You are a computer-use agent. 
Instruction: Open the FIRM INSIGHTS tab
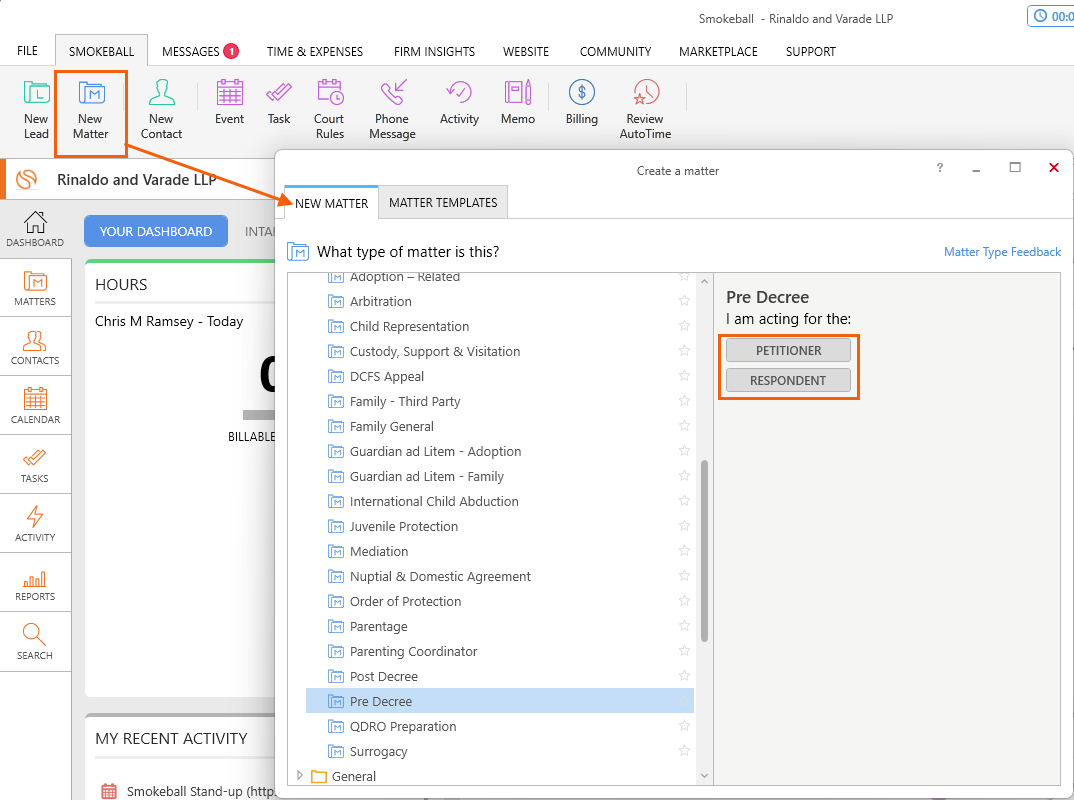(434, 51)
